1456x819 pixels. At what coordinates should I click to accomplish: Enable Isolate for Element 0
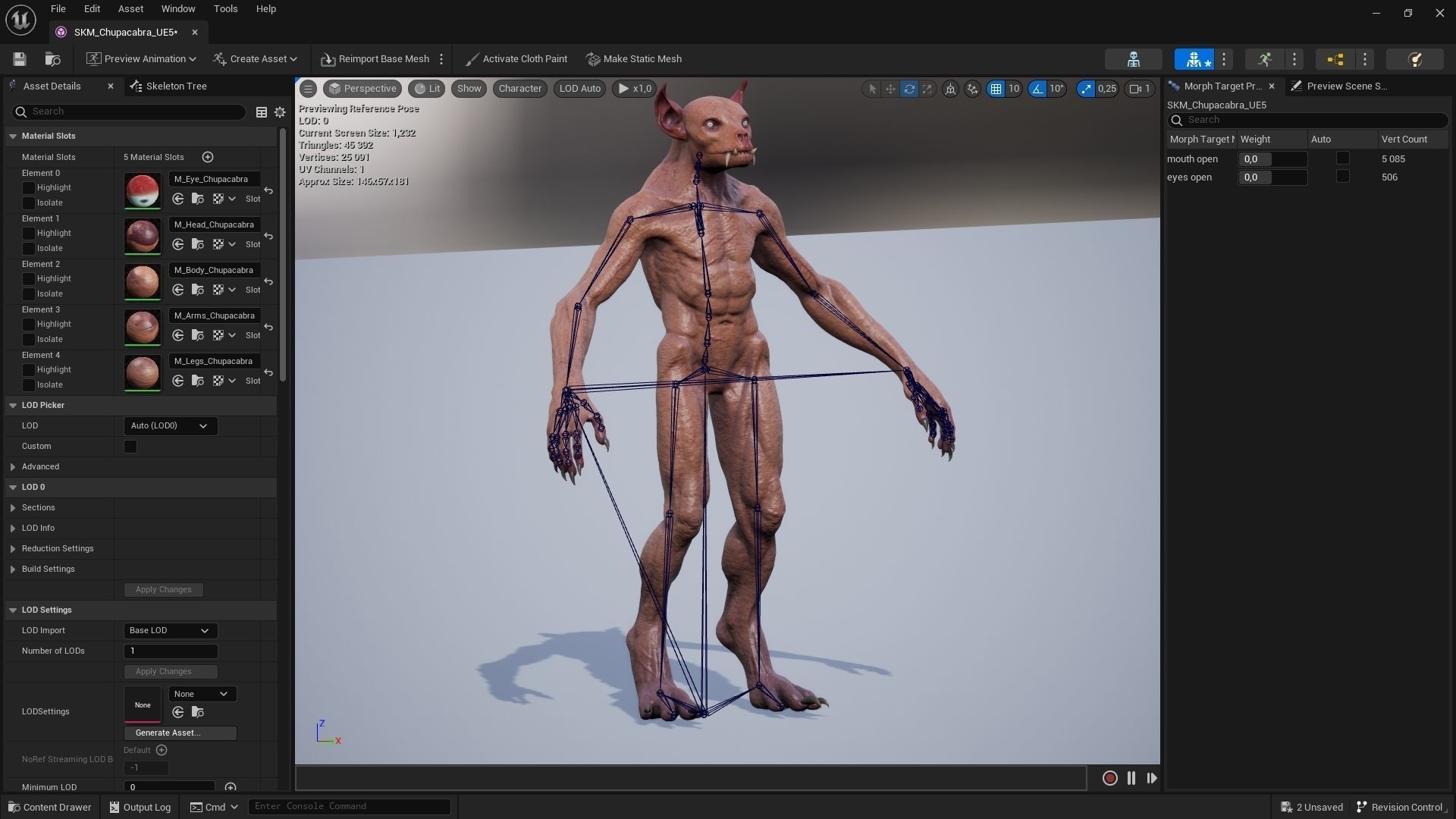tap(29, 203)
